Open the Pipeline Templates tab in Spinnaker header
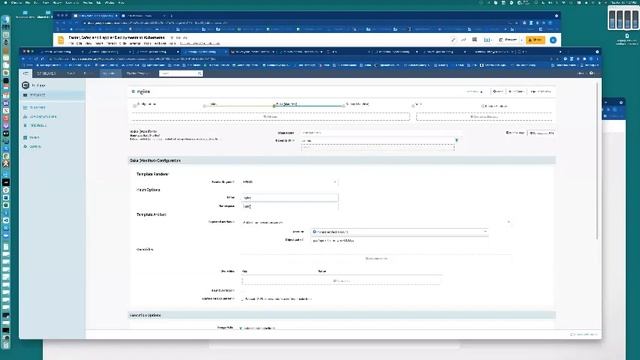This screenshot has height=360, width=640. click(138, 73)
